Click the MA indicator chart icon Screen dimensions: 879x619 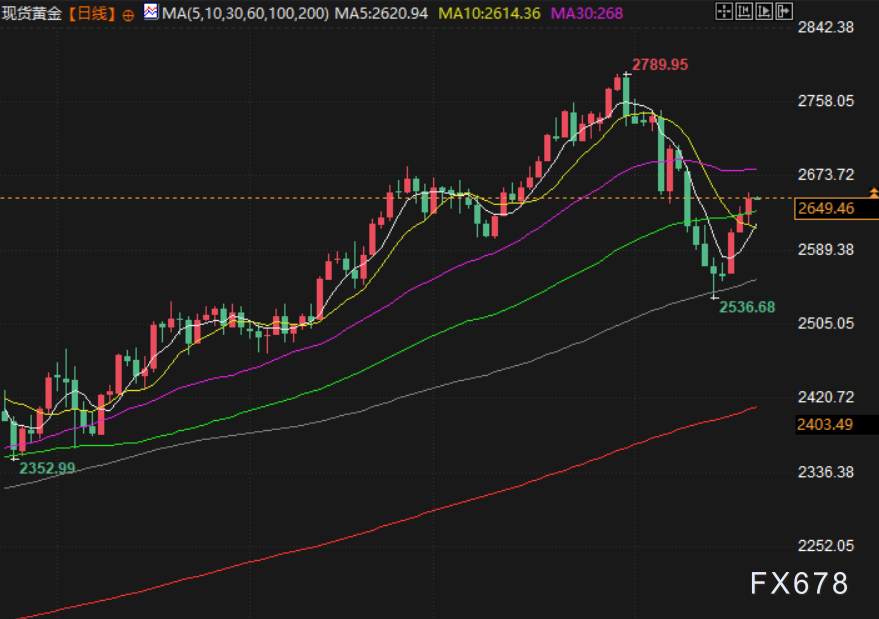[149, 13]
